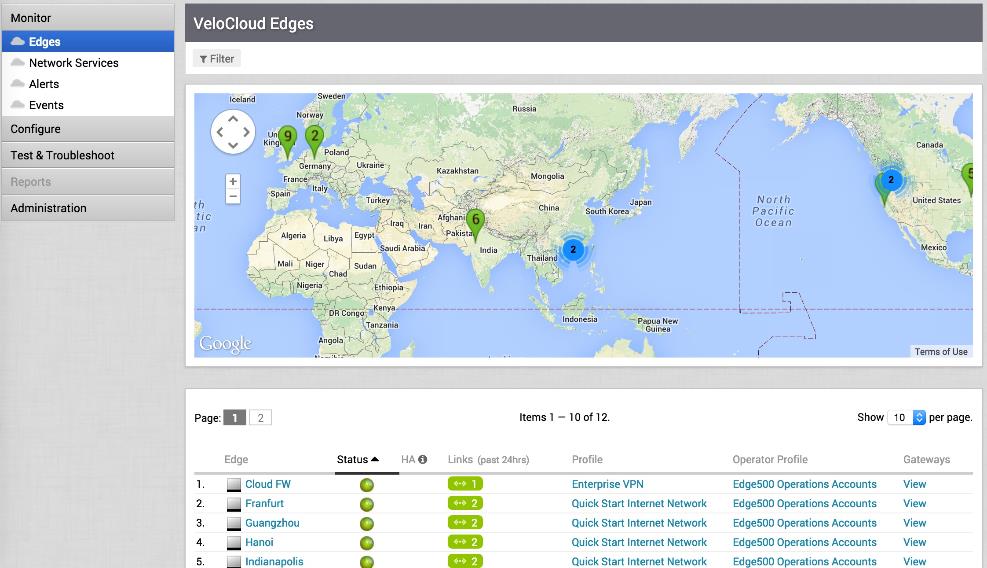The height and width of the screenshot is (568, 987).
Task: Pan the map down with arrow control
Action: tap(233, 145)
